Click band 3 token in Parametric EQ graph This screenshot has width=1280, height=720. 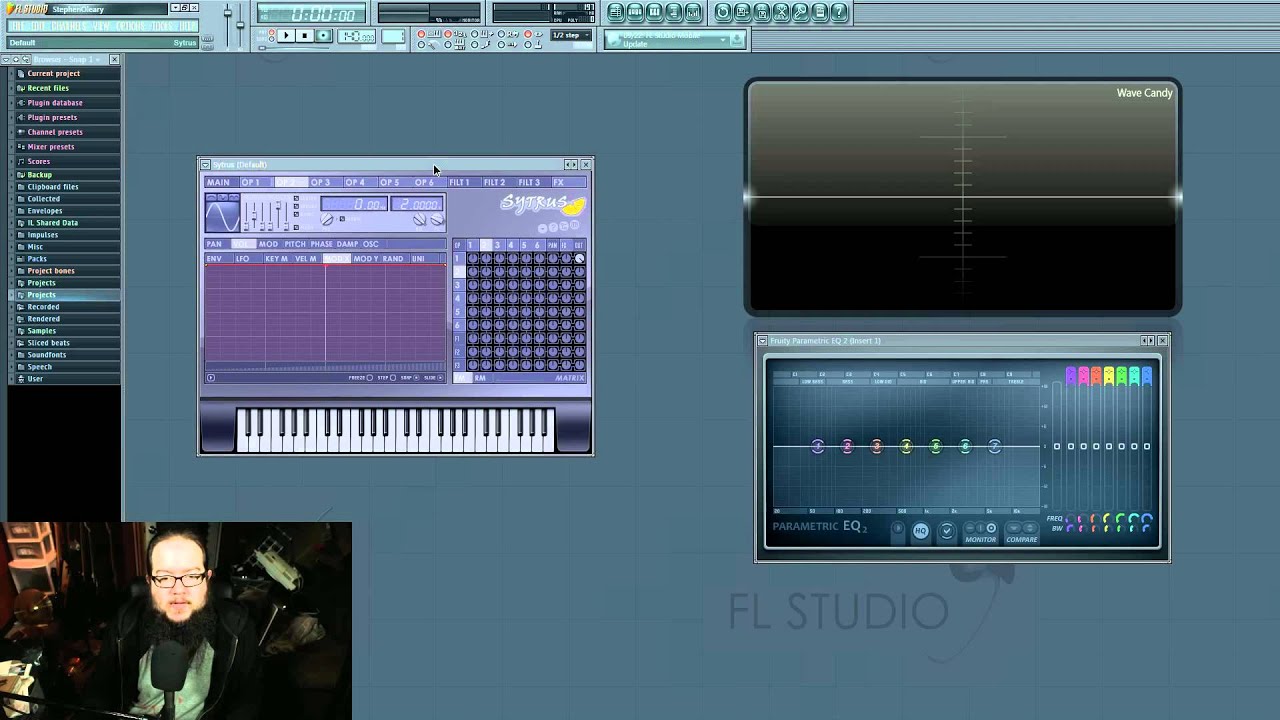[x=877, y=447]
